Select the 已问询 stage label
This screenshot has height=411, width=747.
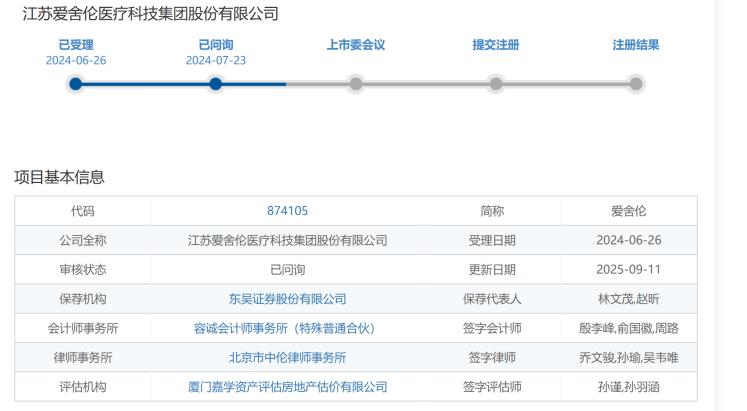tap(216, 45)
